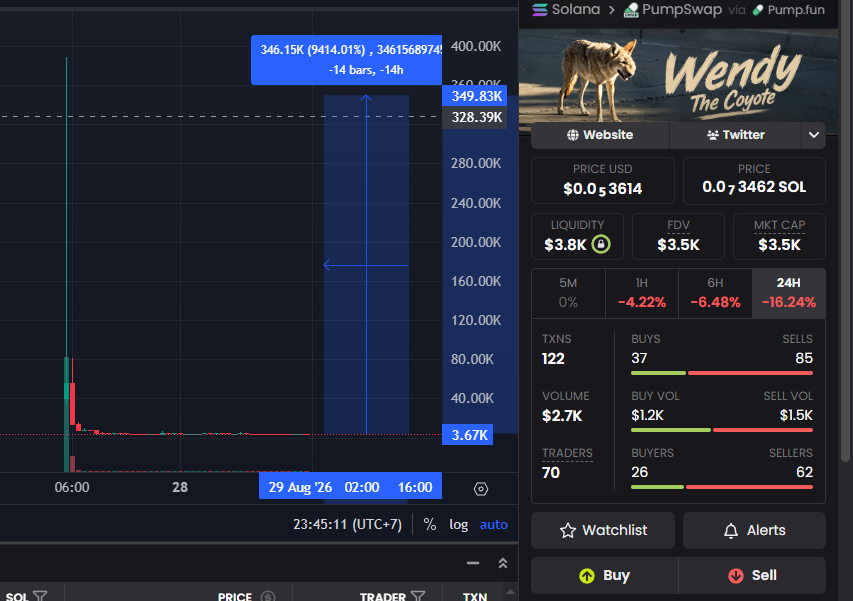Click the Twitter people icon
The height and width of the screenshot is (601, 853).
[713, 135]
